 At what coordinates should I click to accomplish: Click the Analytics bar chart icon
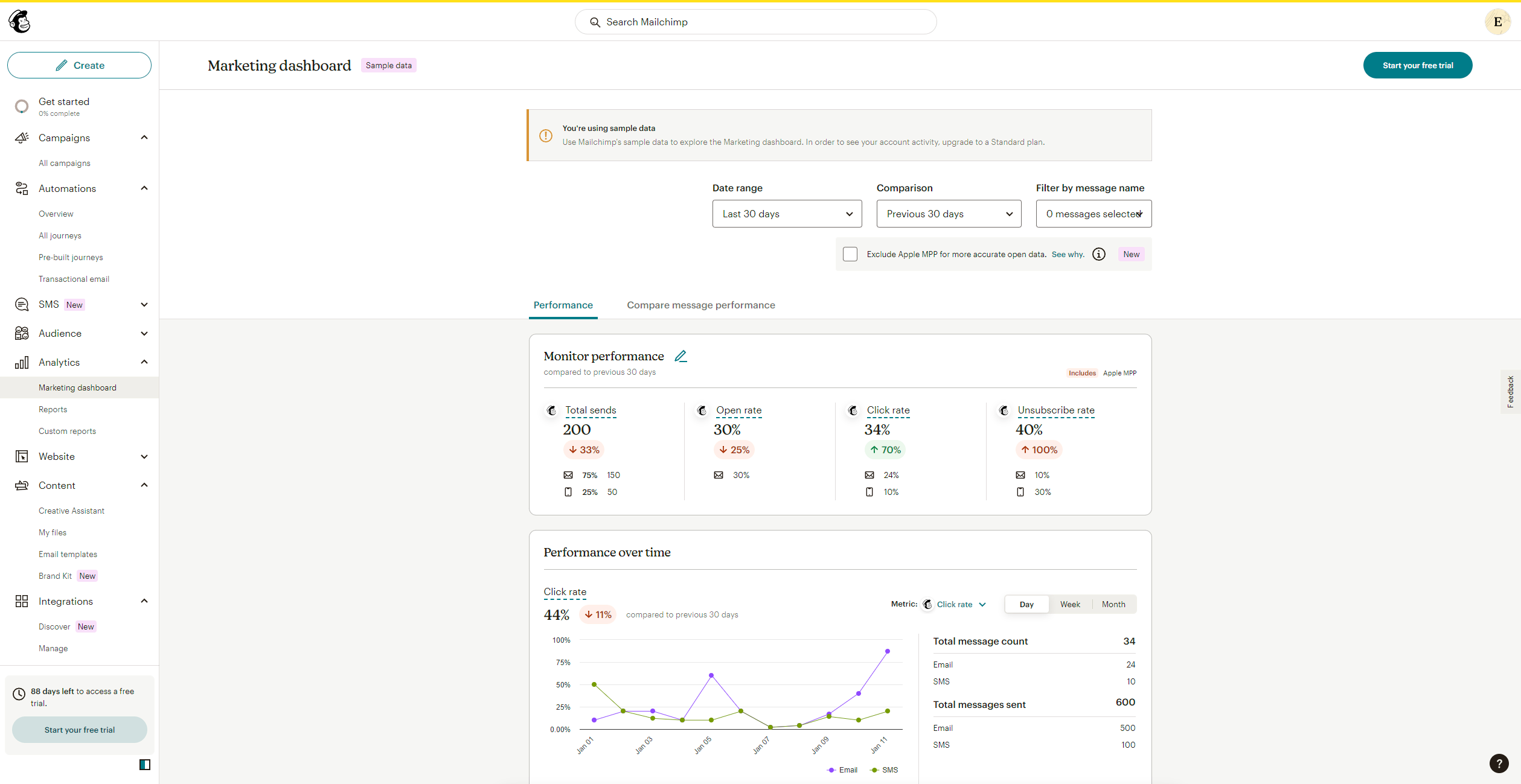point(22,362)
